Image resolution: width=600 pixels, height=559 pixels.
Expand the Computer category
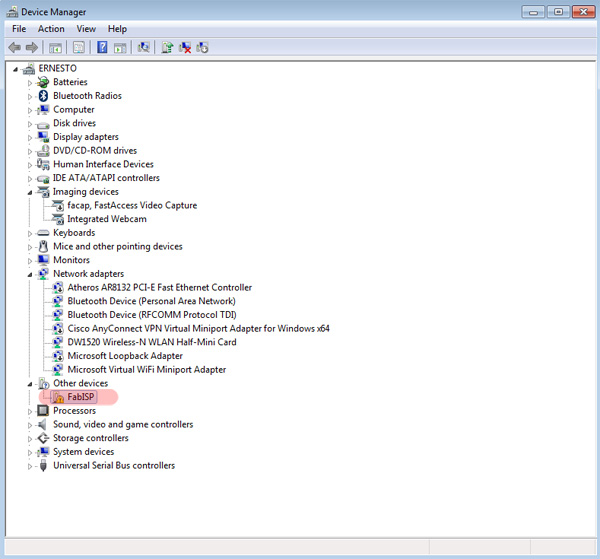click(30, 110)
